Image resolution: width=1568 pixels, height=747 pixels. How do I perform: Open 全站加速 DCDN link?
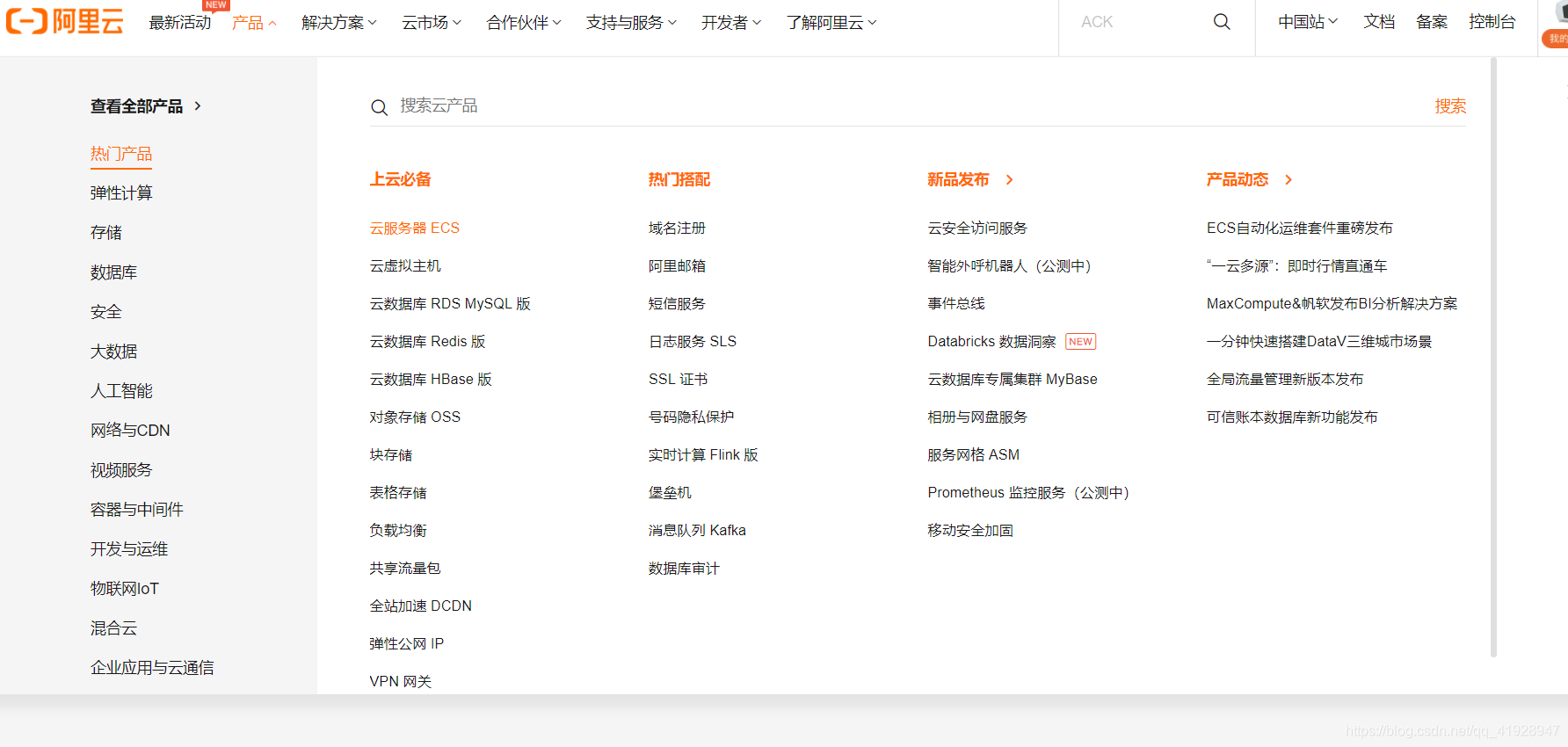point(421,606)
